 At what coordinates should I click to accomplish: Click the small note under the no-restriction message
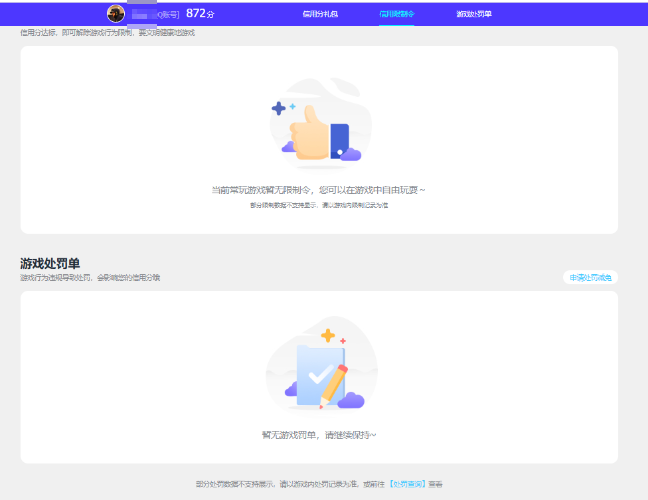319,205
